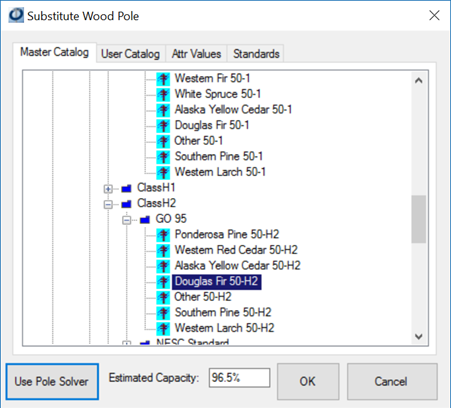Click the Estimated Capacity field
Screen dimensions: 451x408
point(239,378)
